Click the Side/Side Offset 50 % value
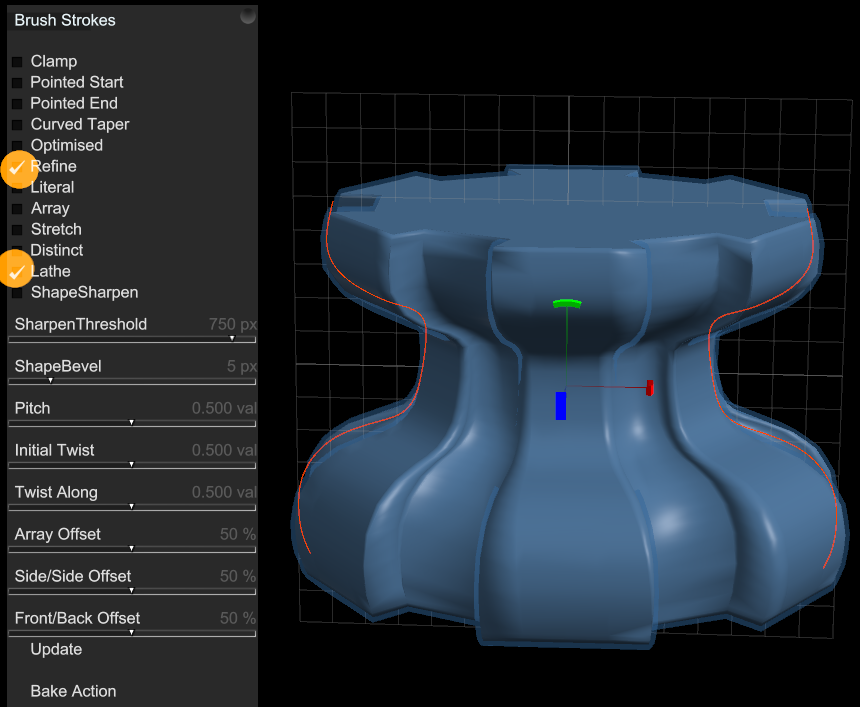860x707 pixels. (237, 576)
